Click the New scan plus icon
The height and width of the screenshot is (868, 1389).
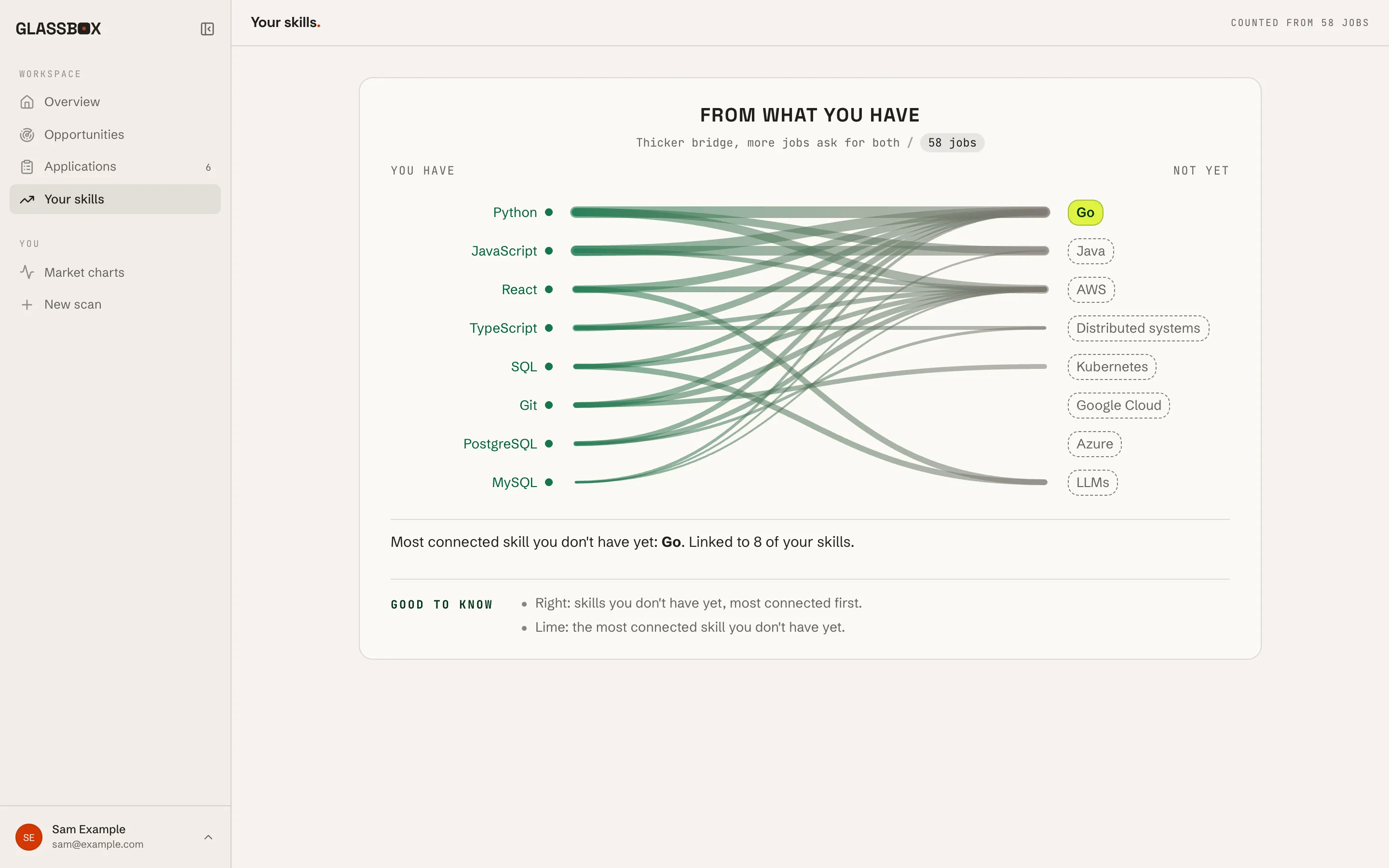pos(27,305)
